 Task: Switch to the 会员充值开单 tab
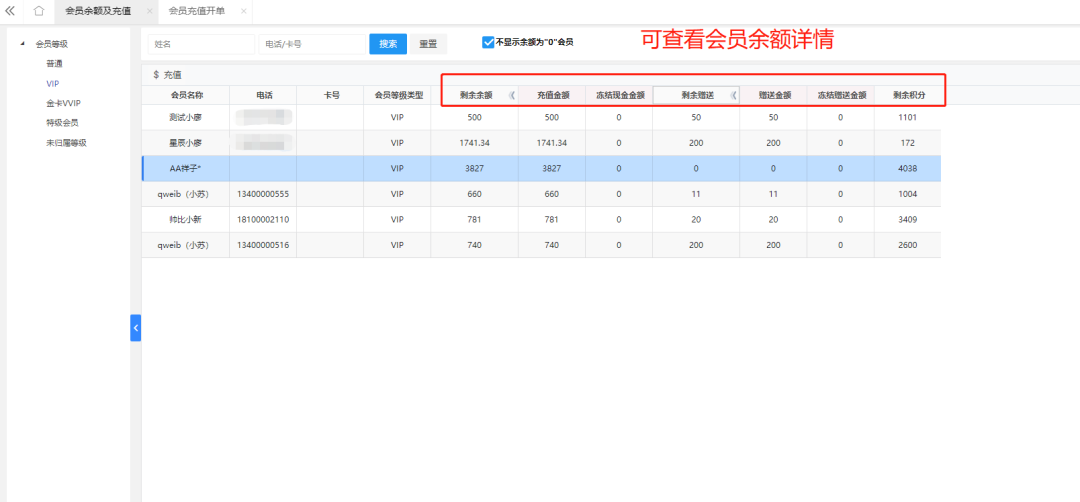tap(196, 11)
